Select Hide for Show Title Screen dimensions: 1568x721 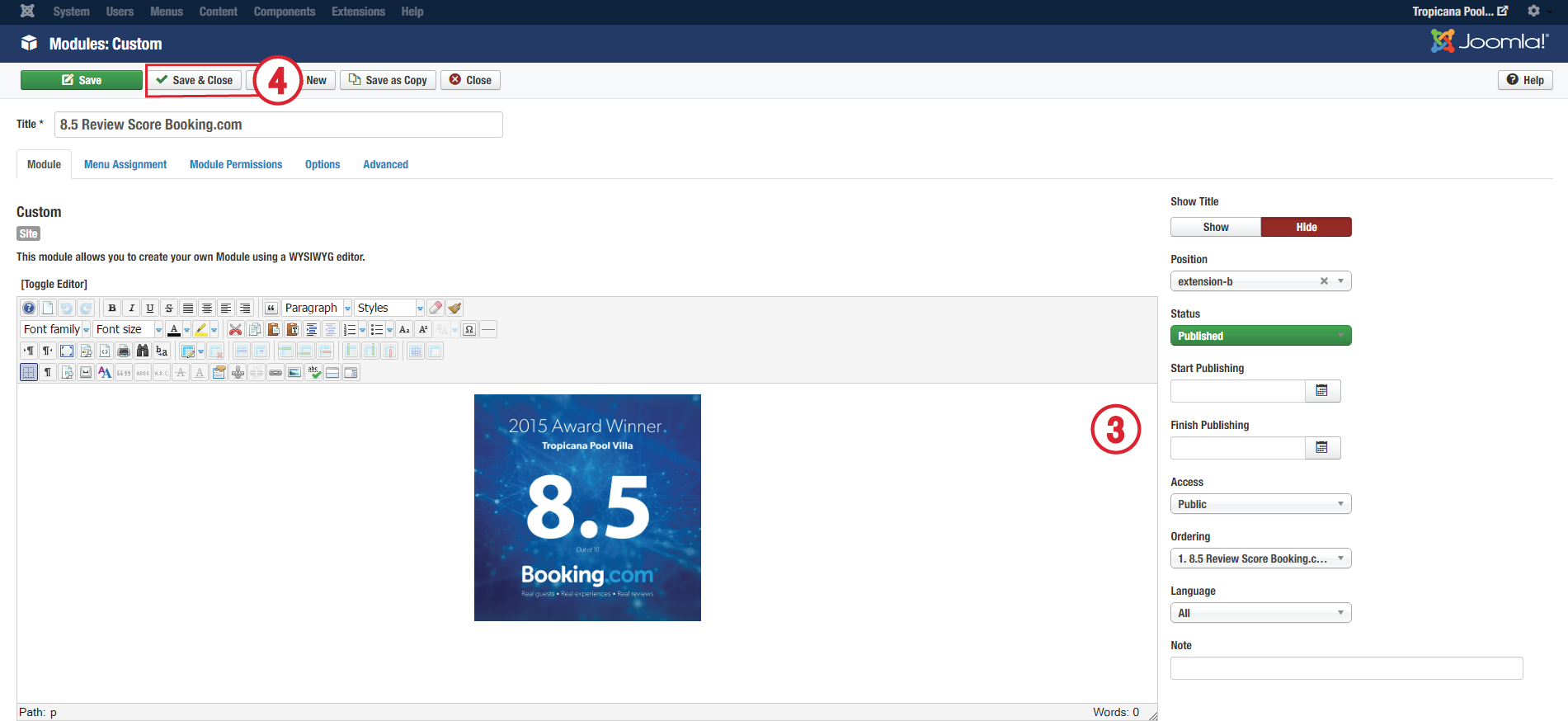point(1307,227)
